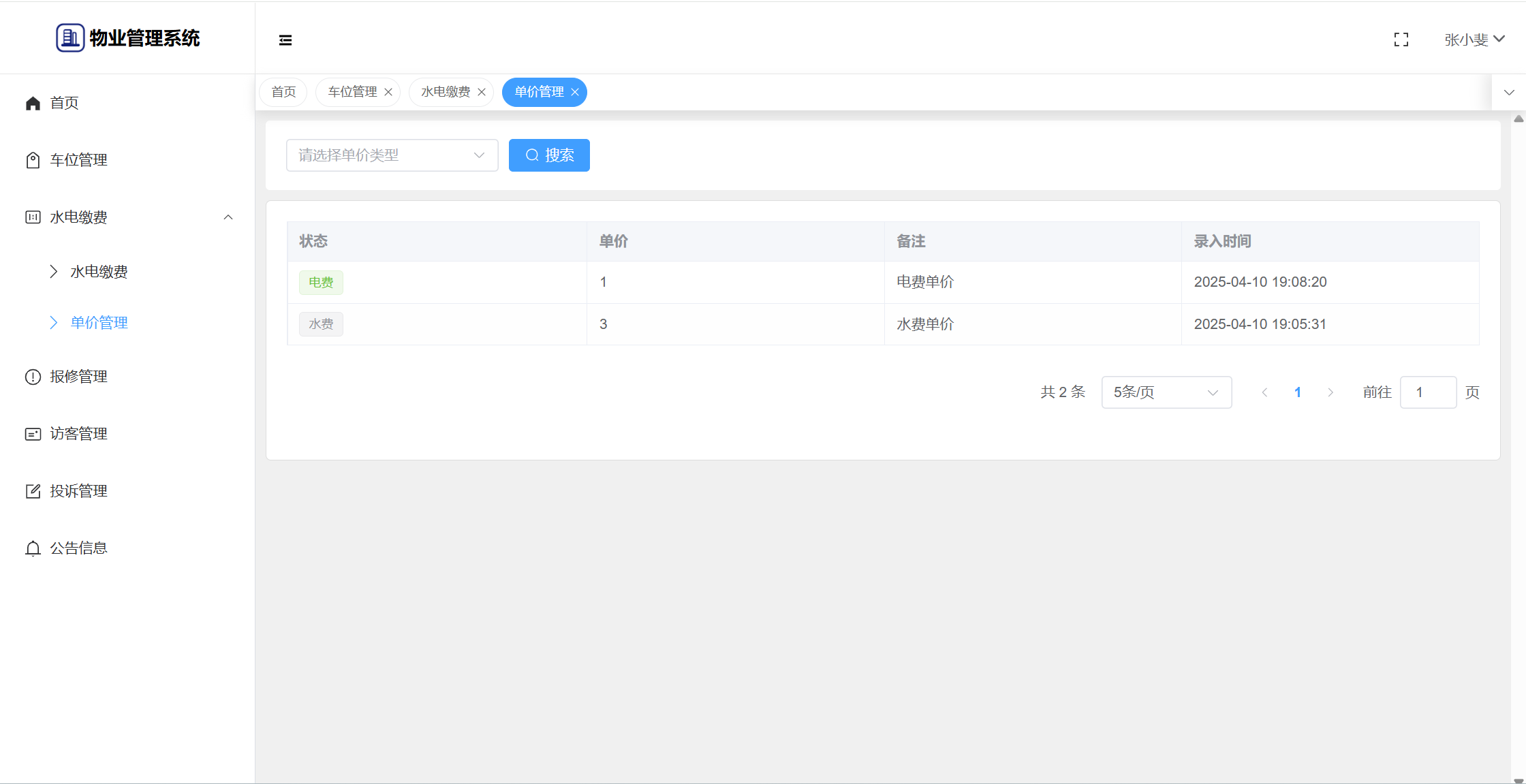The height and width of the screenshot is (784, 1526).
Task: Click the go-to page number input
Action: pos(1427,392)
